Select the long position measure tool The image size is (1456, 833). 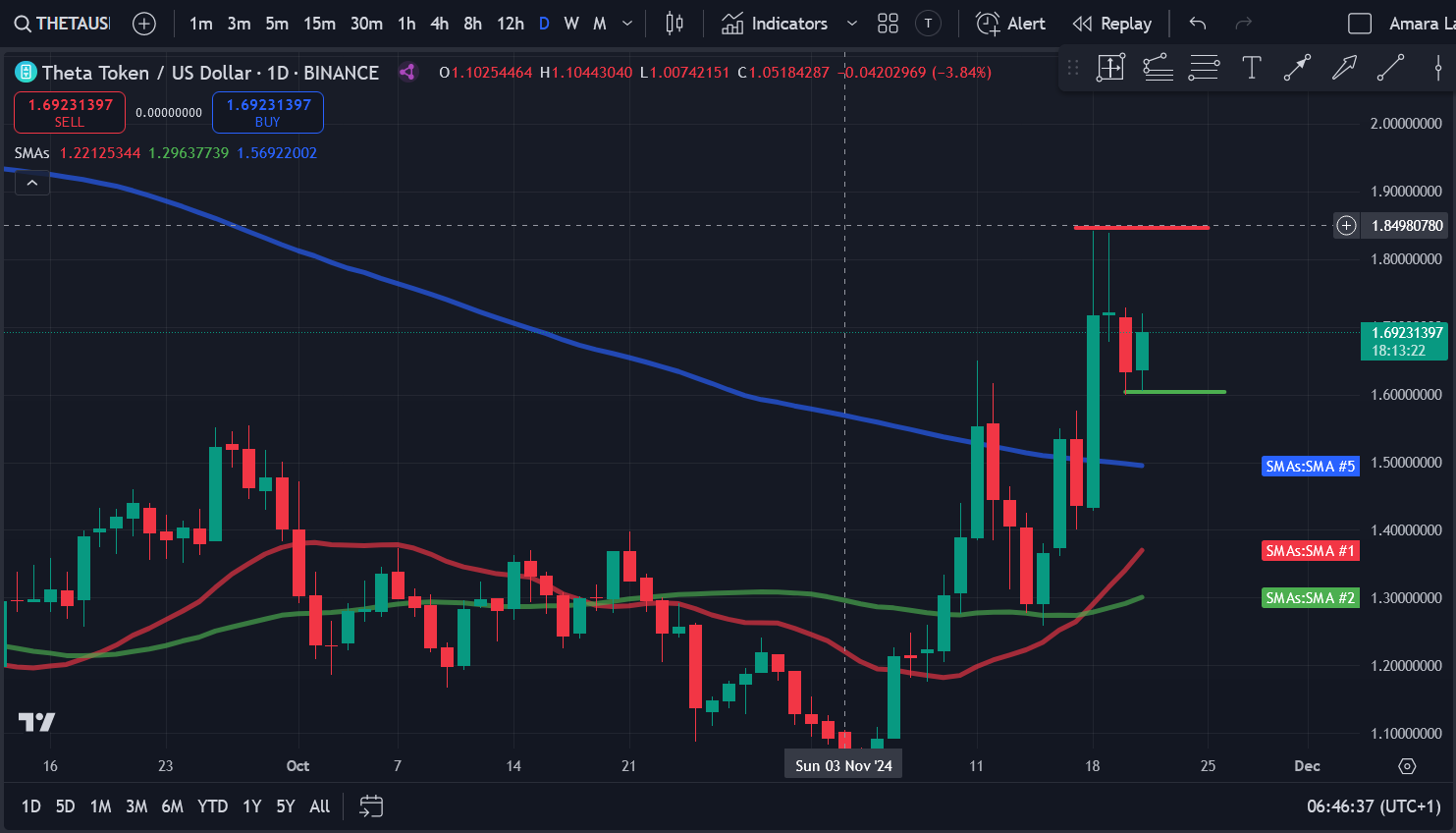pos(1110,68)
